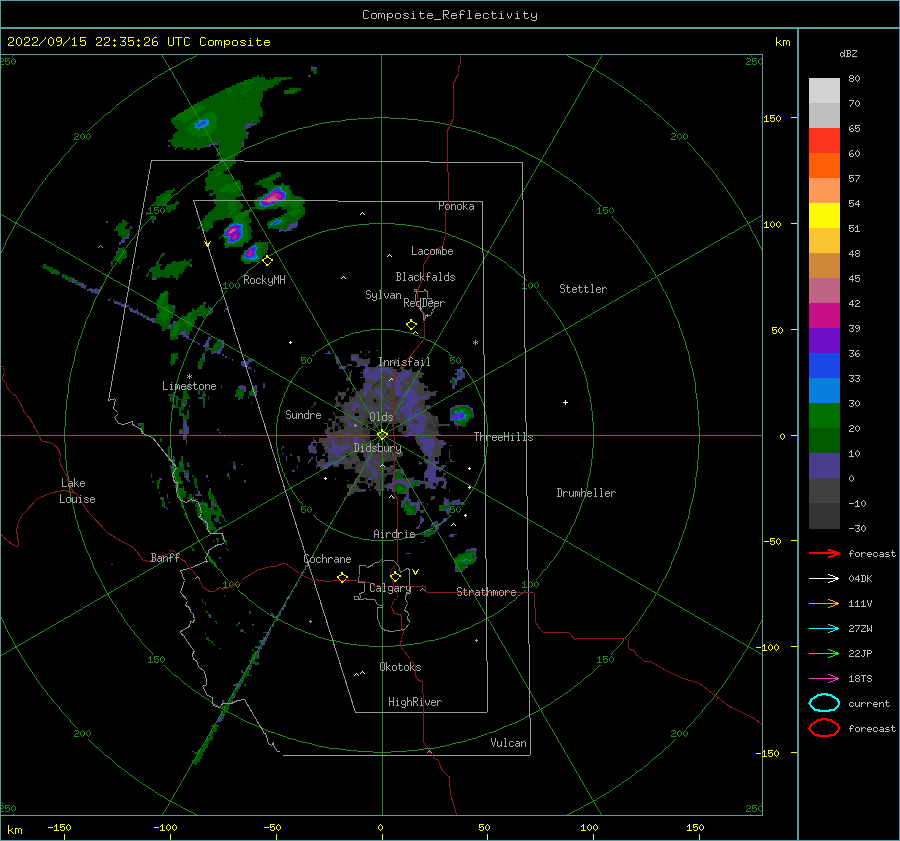The image size is (900, 841).
Task: Click the magenta 18TS arrow in legend
Action: [x=824, y=679]
